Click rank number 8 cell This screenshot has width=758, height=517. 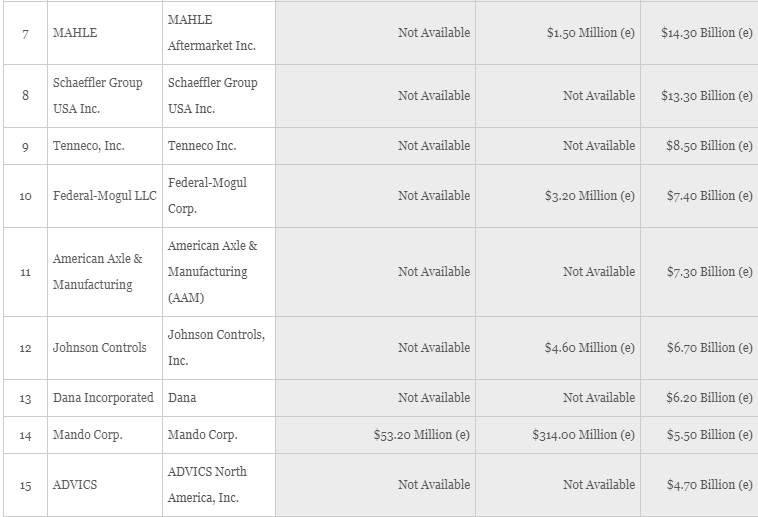(26, 96)
